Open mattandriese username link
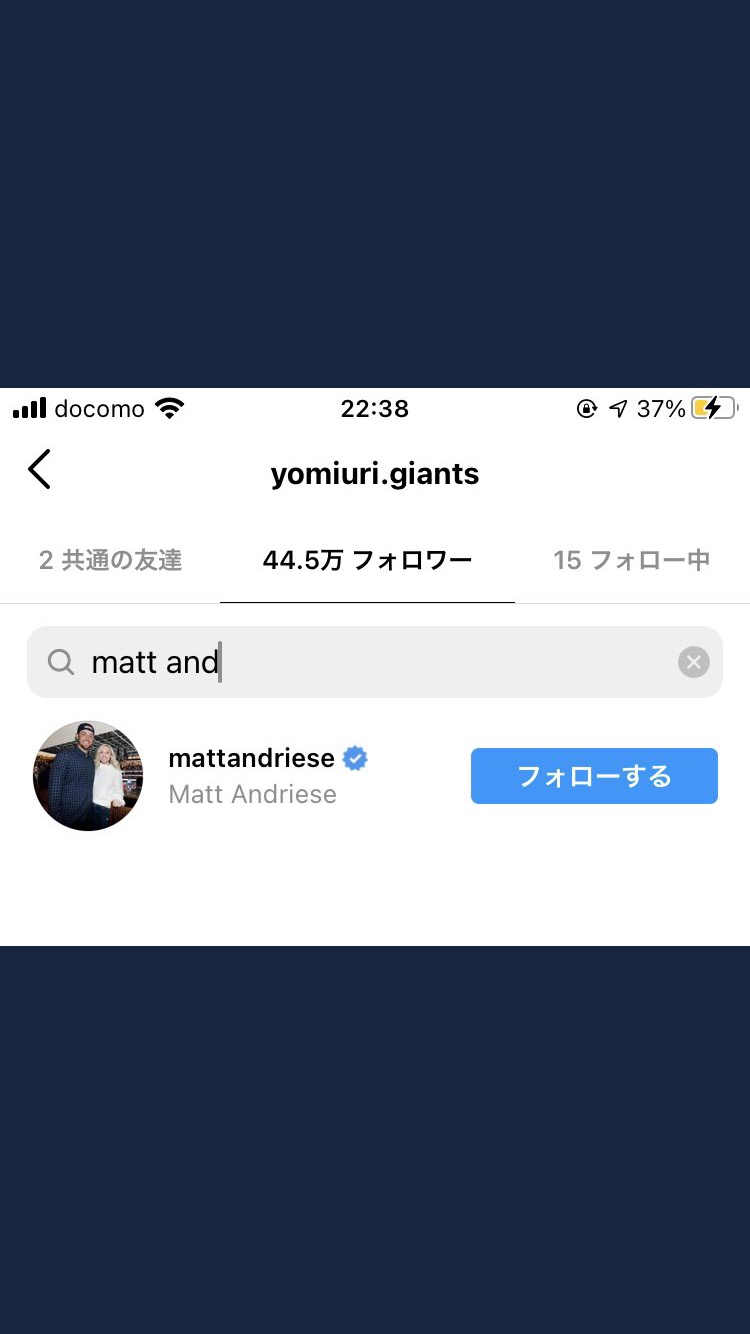 (x=251, y=758)
